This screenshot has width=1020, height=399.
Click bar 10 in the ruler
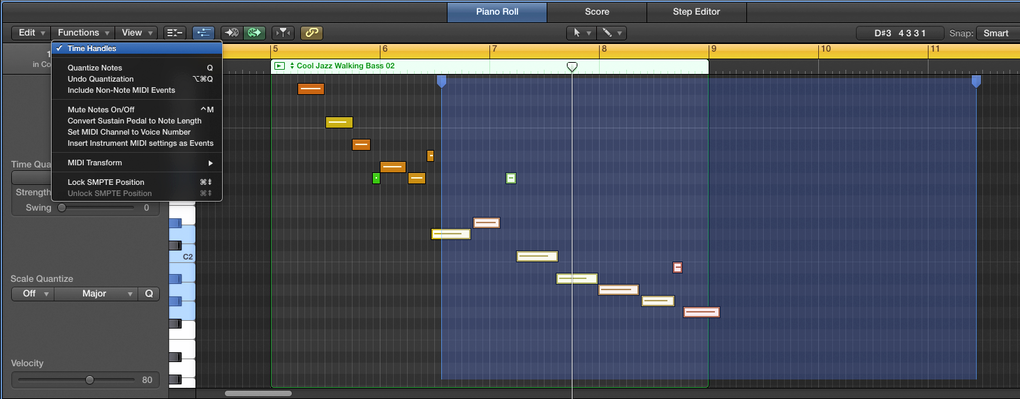[x=825, y=49]
